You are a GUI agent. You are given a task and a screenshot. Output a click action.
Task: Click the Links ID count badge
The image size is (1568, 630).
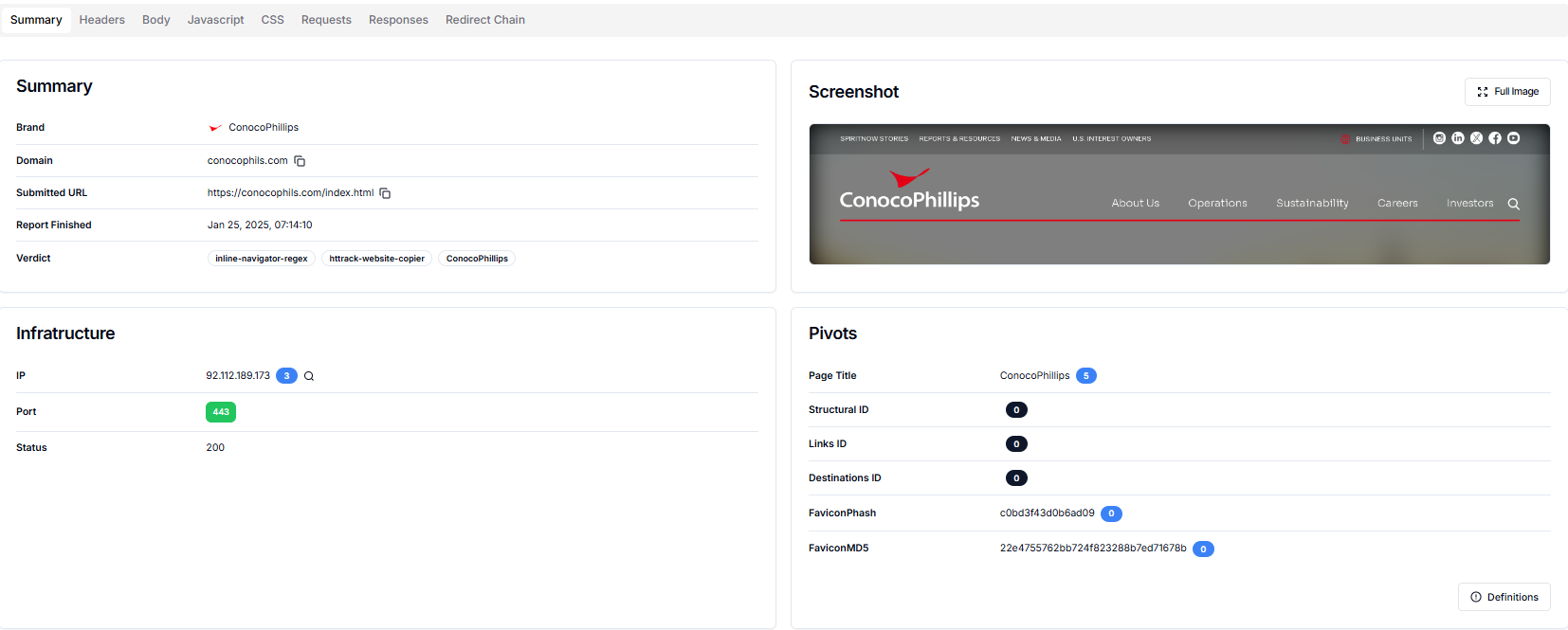click(x=1016, y=444)
